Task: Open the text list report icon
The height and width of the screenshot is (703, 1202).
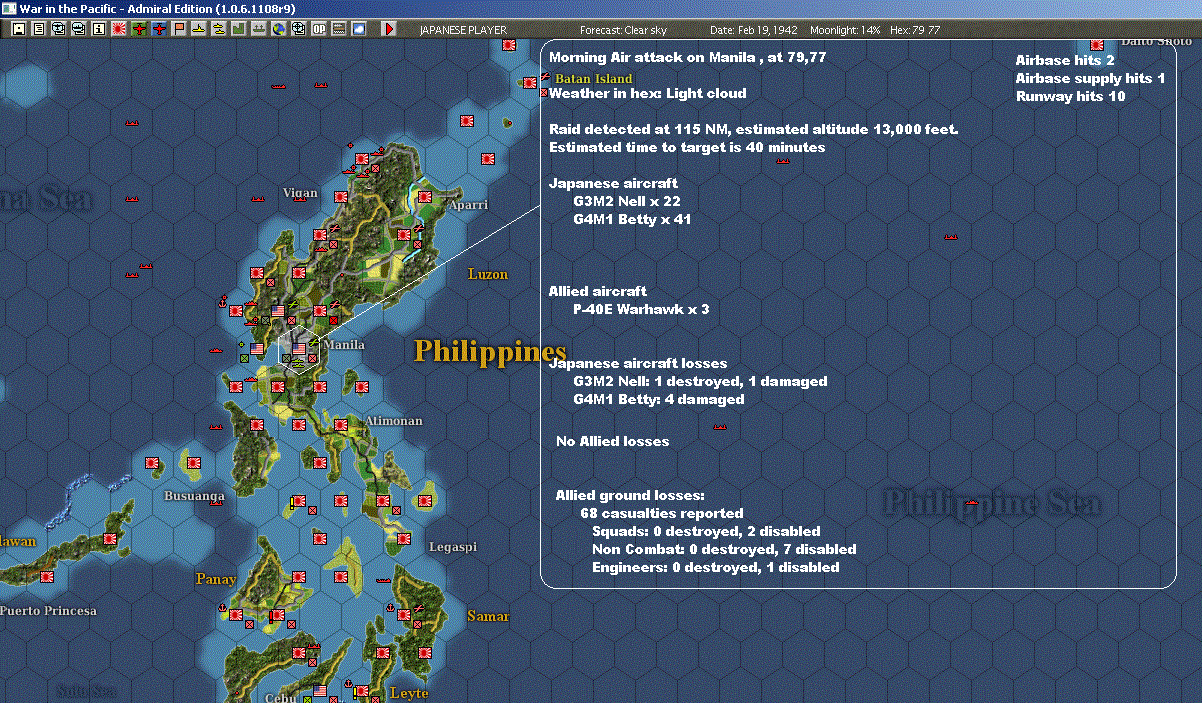Action: coord(39,30)
